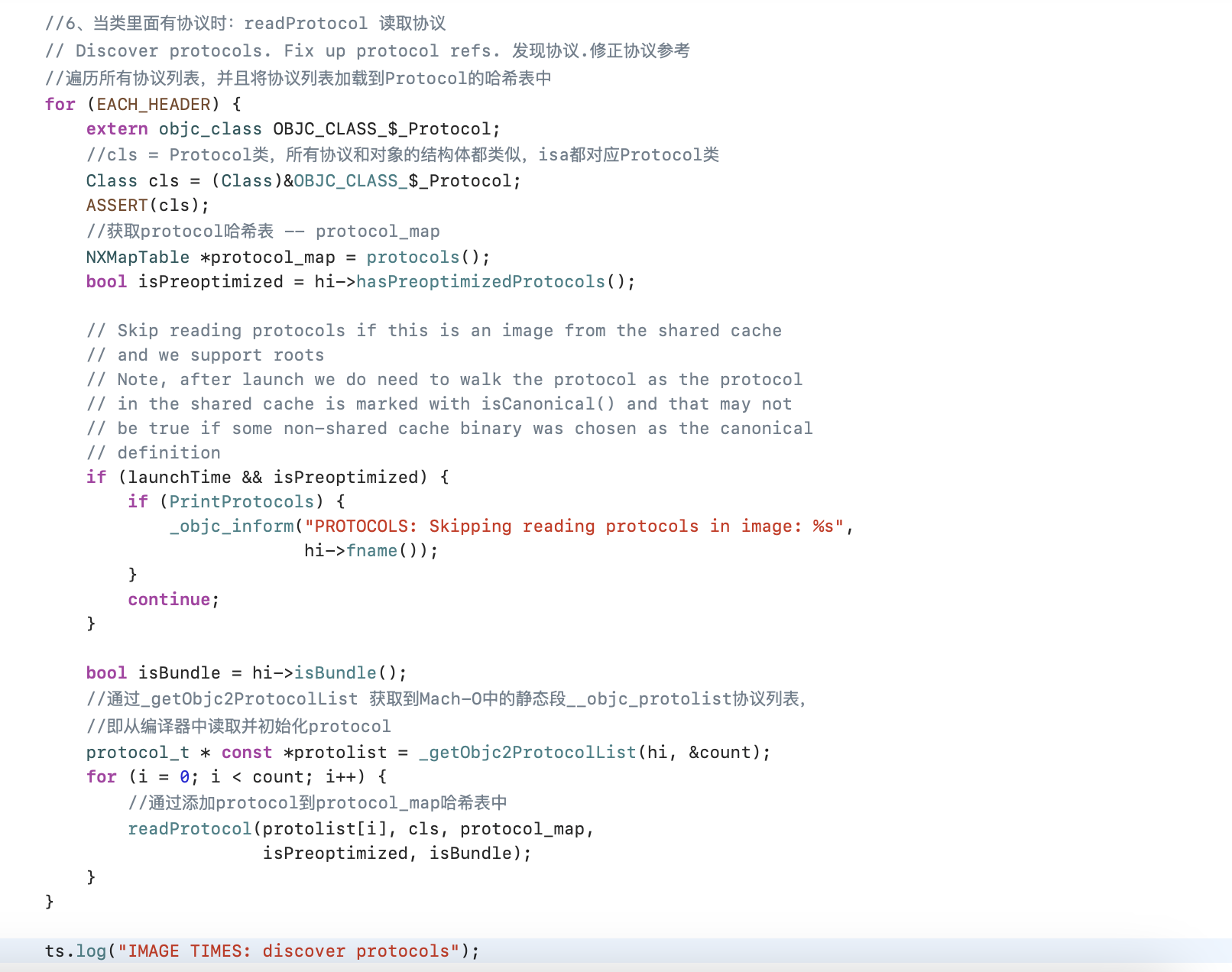
Task: Click the hi->fname() call
Action: (366, 550)
